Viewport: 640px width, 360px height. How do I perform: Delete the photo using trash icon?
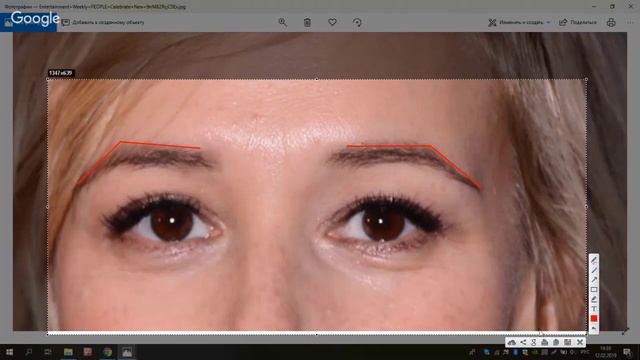(307, 22)
